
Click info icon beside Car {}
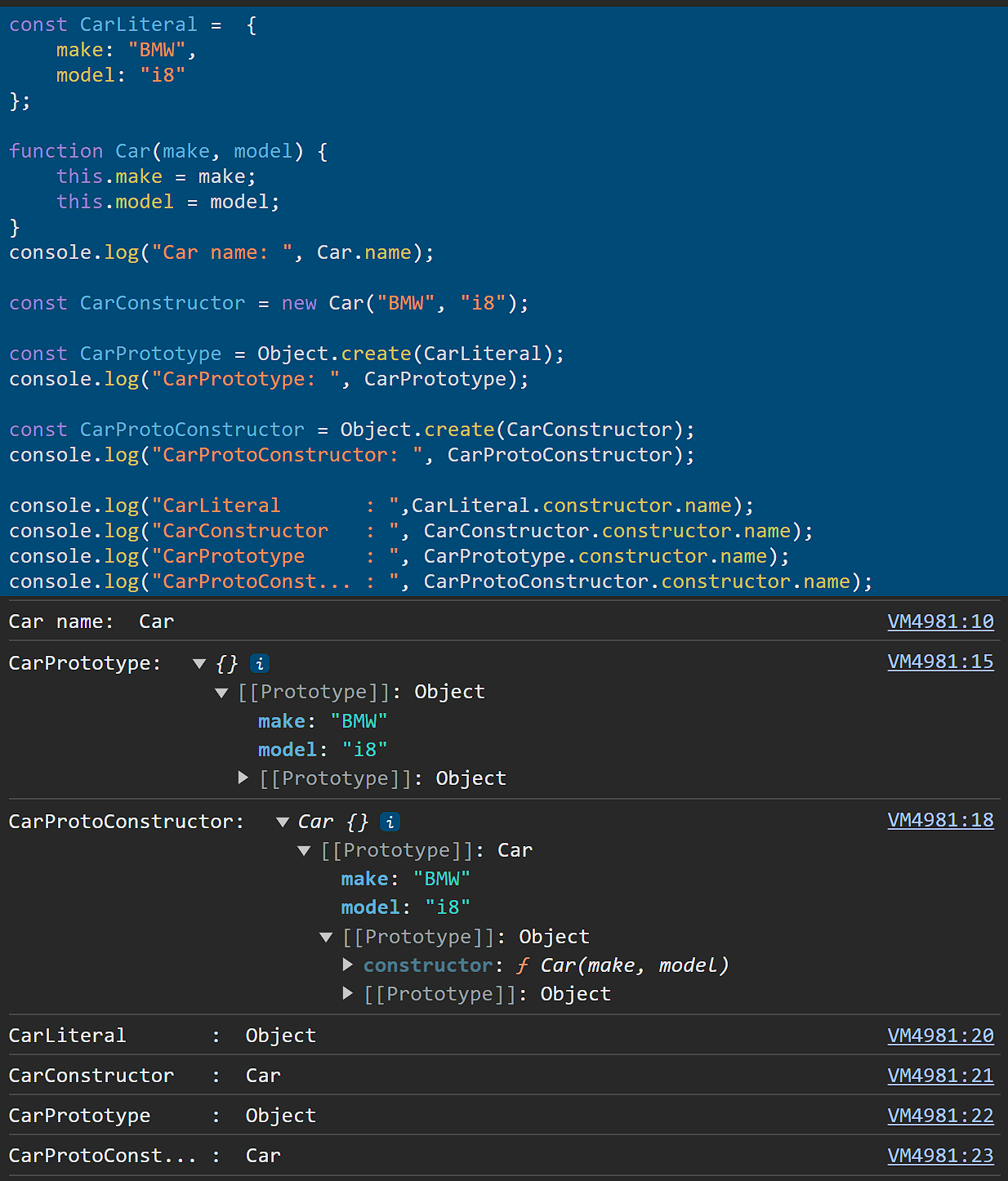tap(390, 822)
